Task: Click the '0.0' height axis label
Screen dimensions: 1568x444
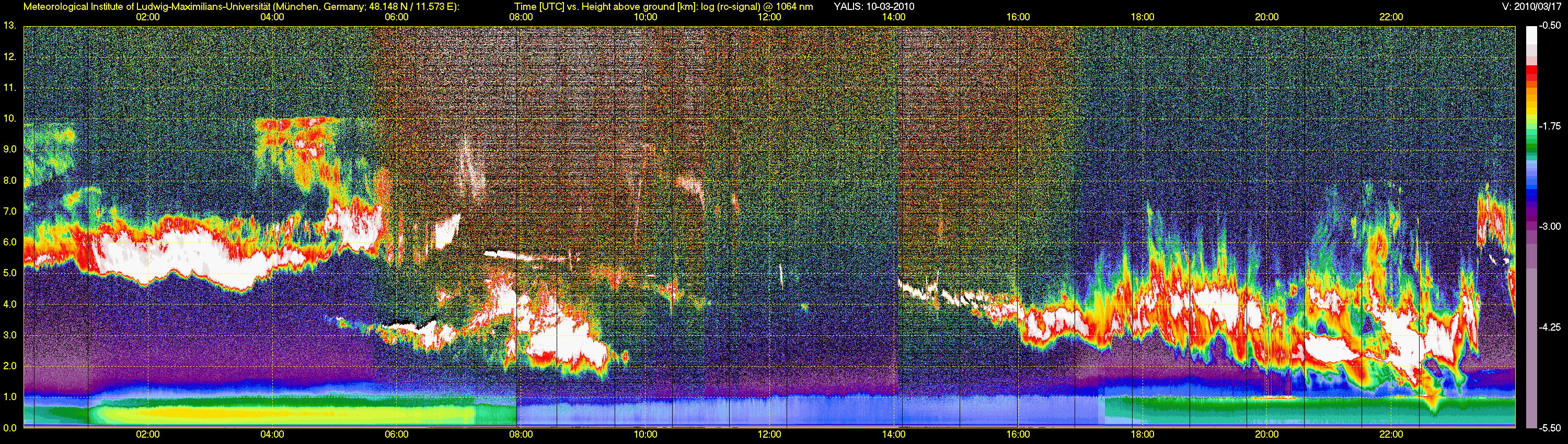Action: (x=10, y=428)
